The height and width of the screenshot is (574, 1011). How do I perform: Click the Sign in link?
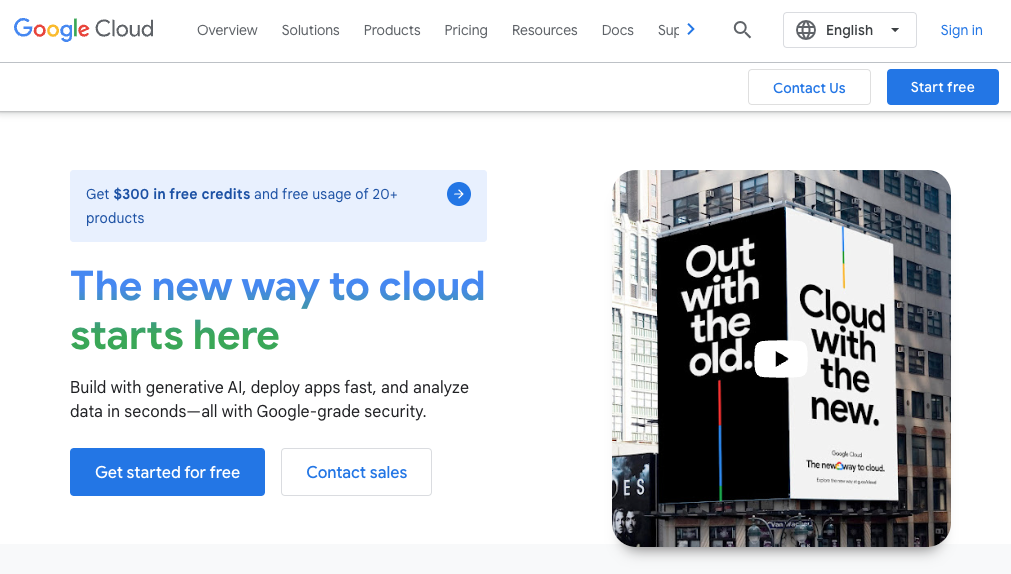point(961,30)
